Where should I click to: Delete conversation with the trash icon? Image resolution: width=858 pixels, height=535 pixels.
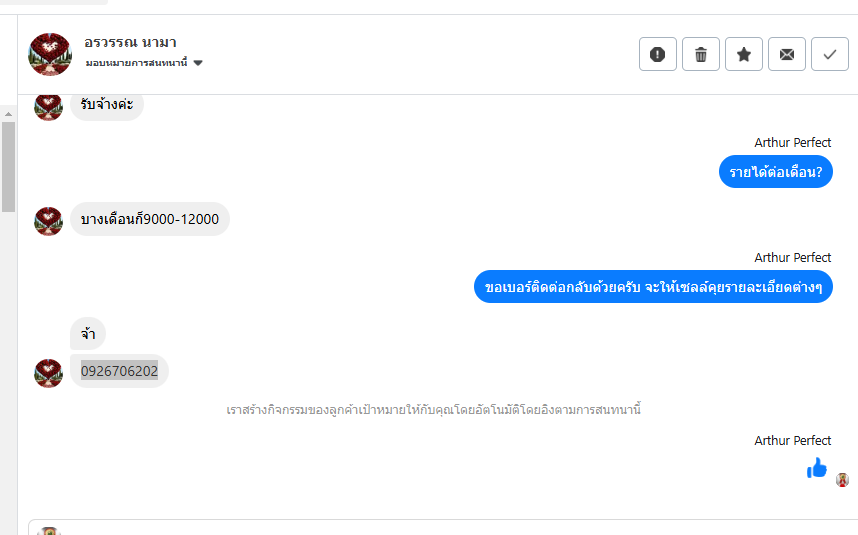(700, 54)
